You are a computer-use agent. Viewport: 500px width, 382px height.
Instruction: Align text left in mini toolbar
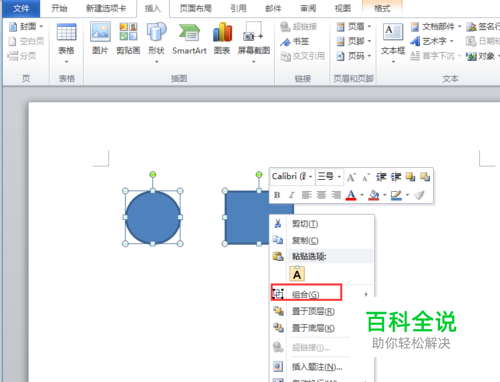pyautogui.click(x=306, y=195)
